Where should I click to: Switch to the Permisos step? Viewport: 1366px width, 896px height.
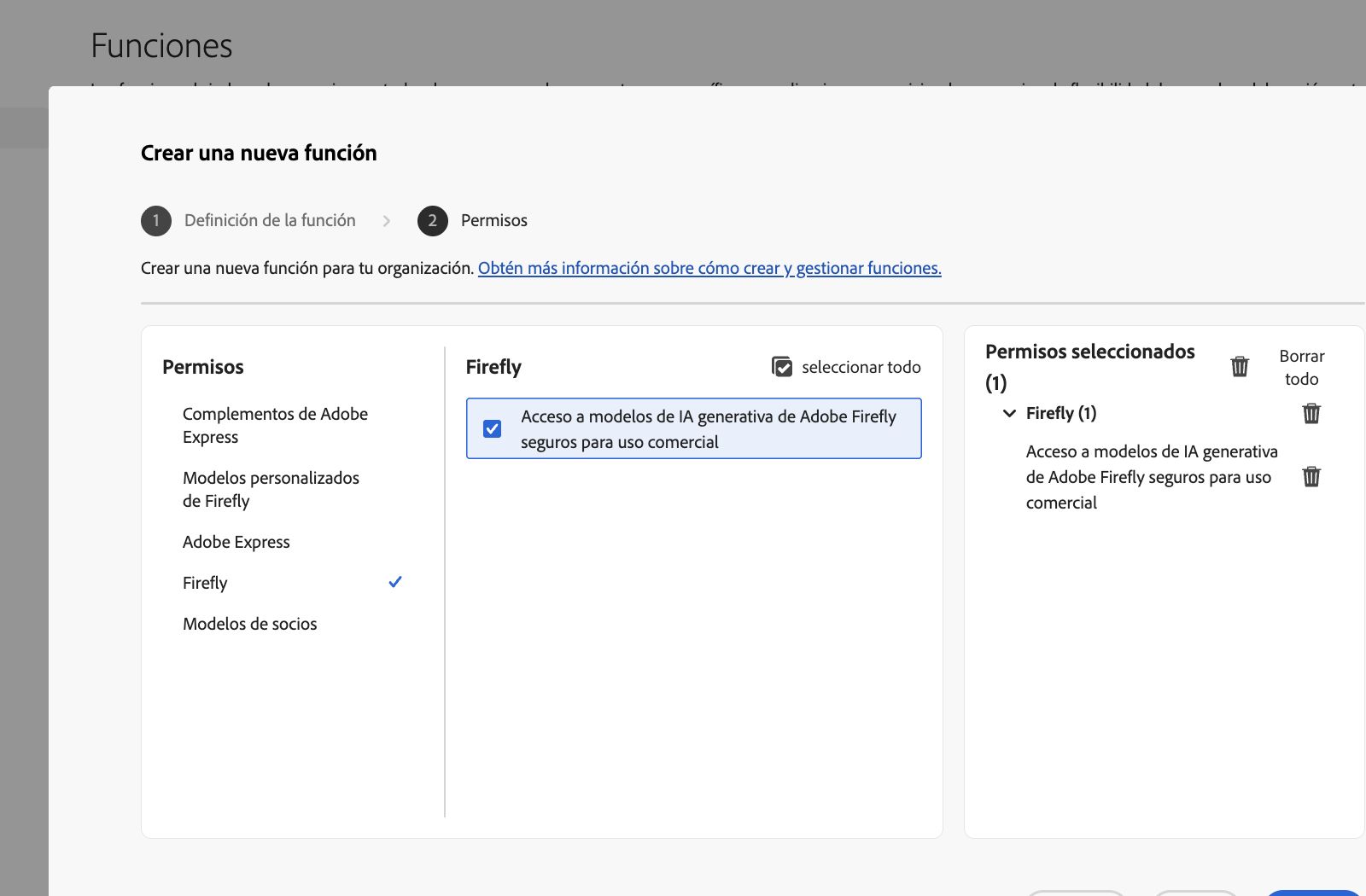click(x=493, y=220)
